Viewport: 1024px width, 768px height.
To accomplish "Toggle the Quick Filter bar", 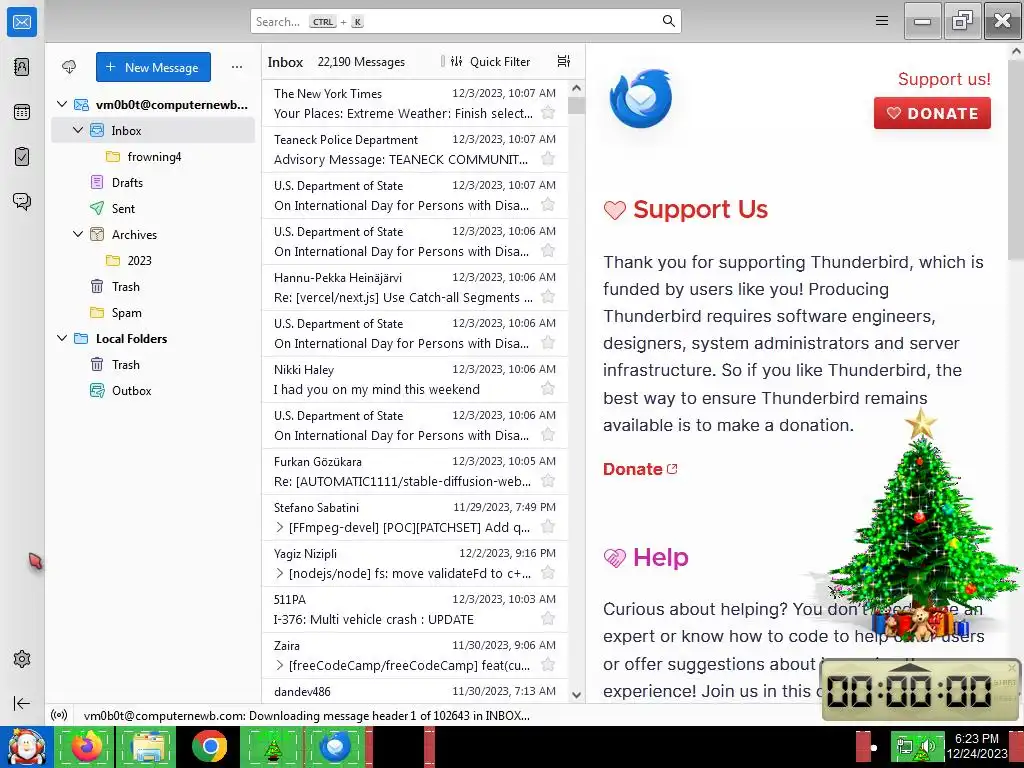I will tap(490, 61).
